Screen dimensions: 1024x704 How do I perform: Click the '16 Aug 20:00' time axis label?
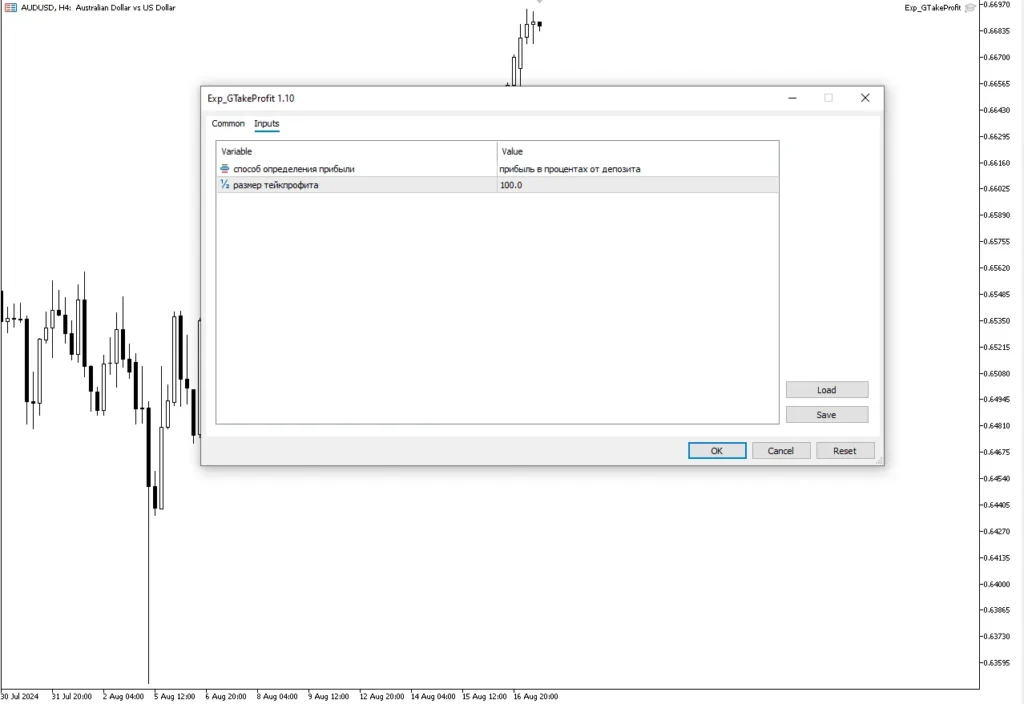(536, 696)
